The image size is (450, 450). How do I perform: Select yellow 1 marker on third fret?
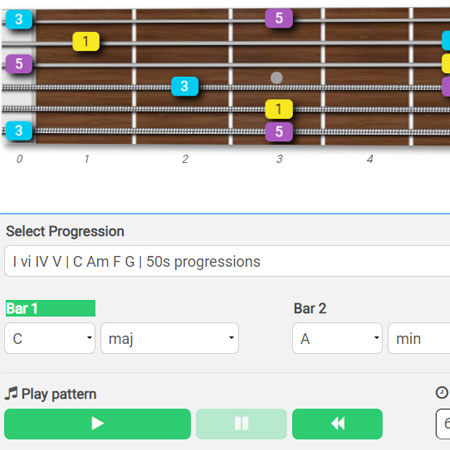click(279, 109)
